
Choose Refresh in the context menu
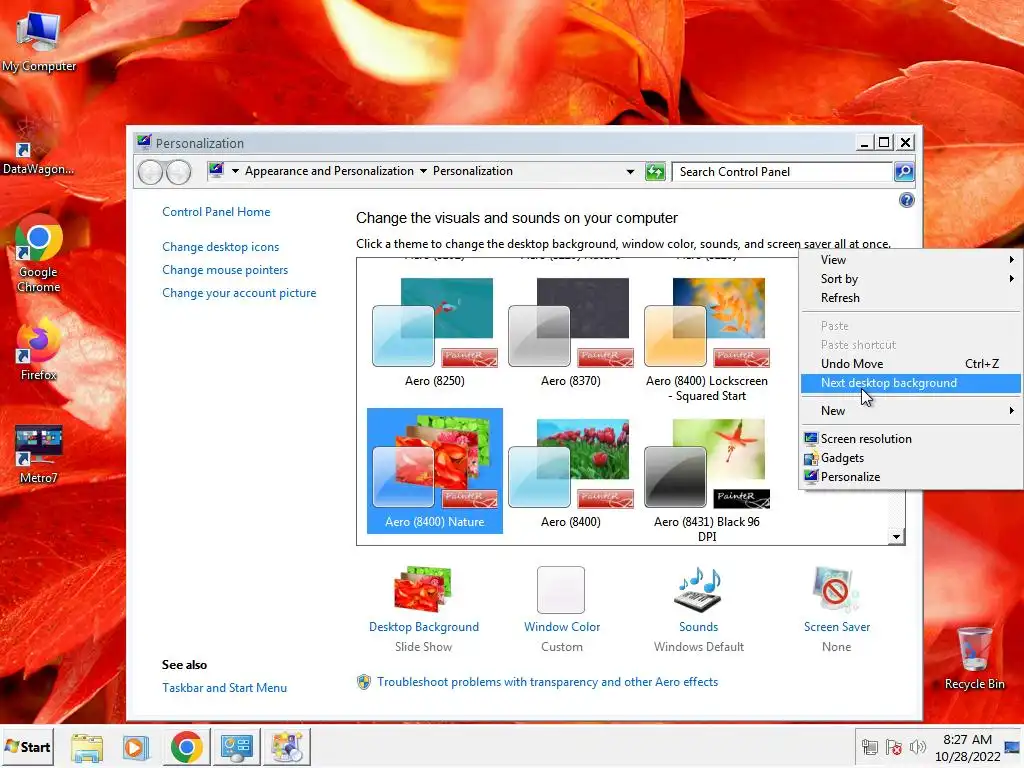pyautogui.click(x=910, y=298)
